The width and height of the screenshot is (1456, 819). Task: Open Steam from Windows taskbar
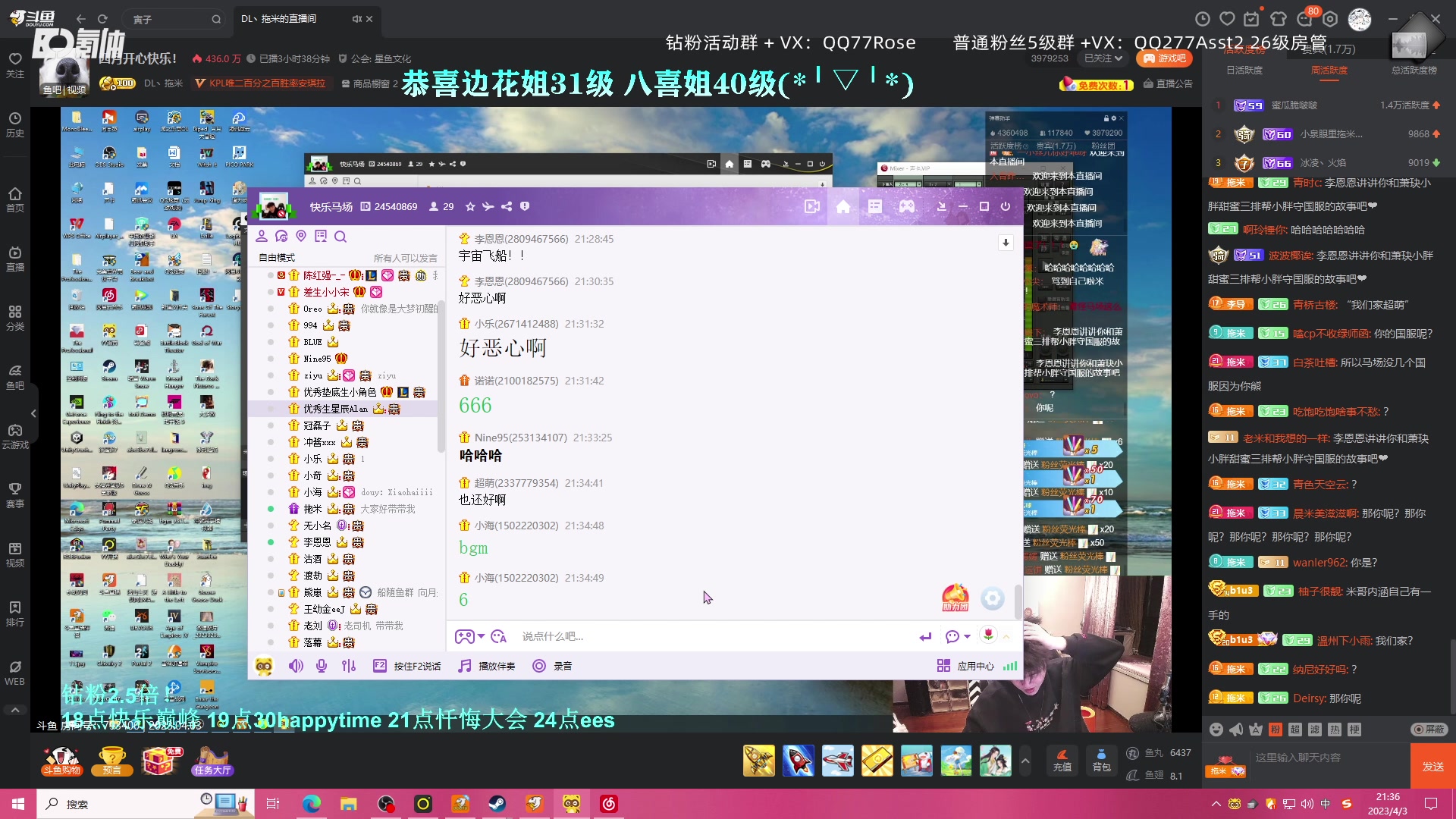coord(497,804)
